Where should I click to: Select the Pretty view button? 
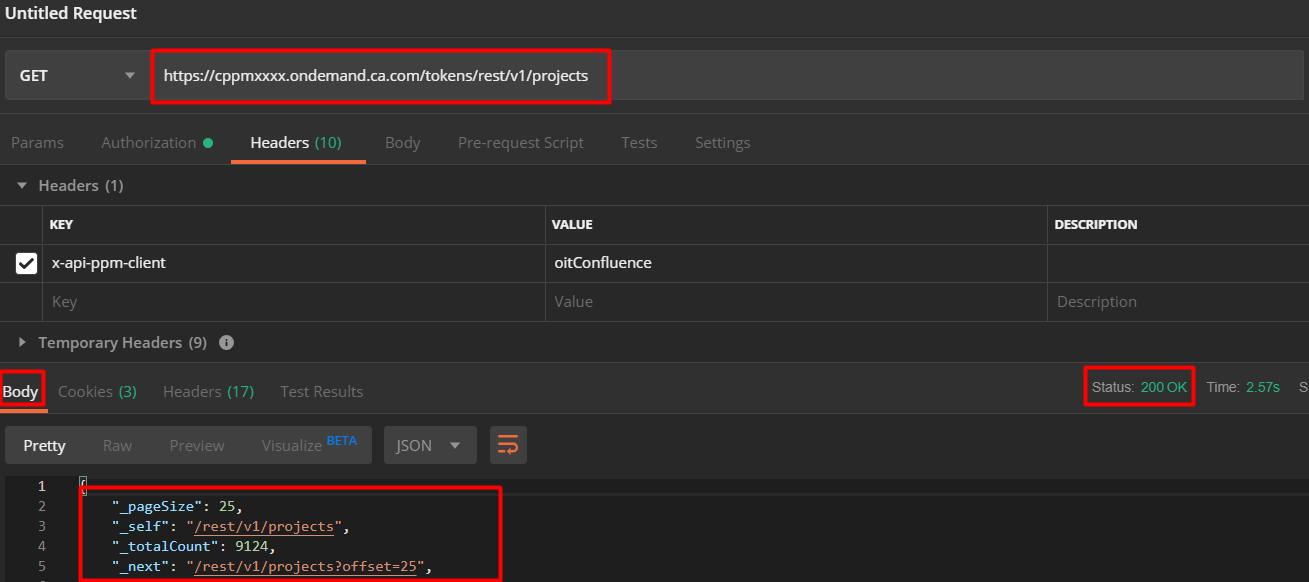(x=45, y=445)
